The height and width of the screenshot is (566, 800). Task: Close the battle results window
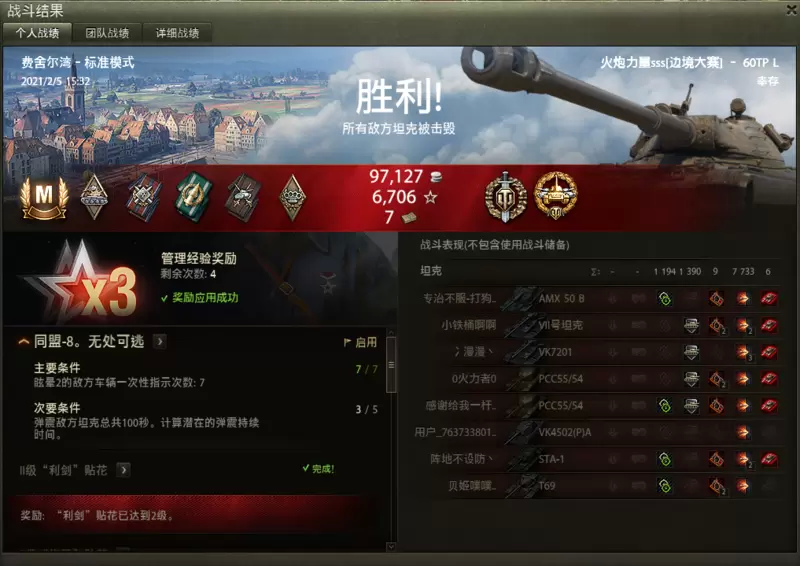[792, 9]
